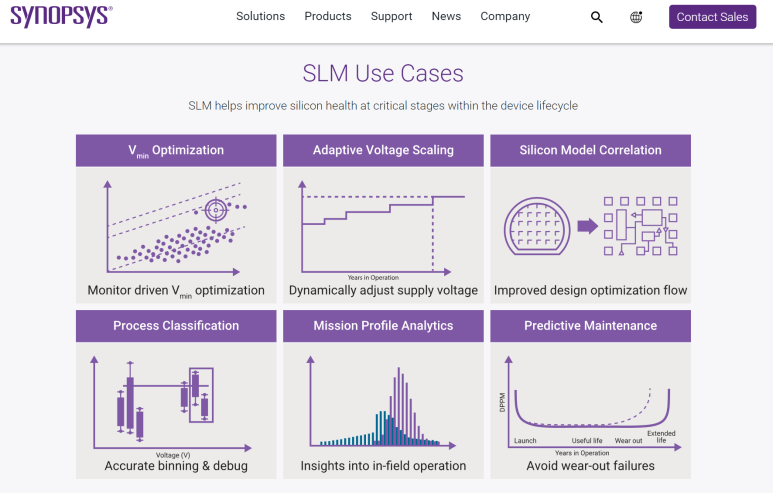Click 'Dynamically adjust supply voltage' caption
Viewport: 773px width, 493px height.
(x=383, y=290)
